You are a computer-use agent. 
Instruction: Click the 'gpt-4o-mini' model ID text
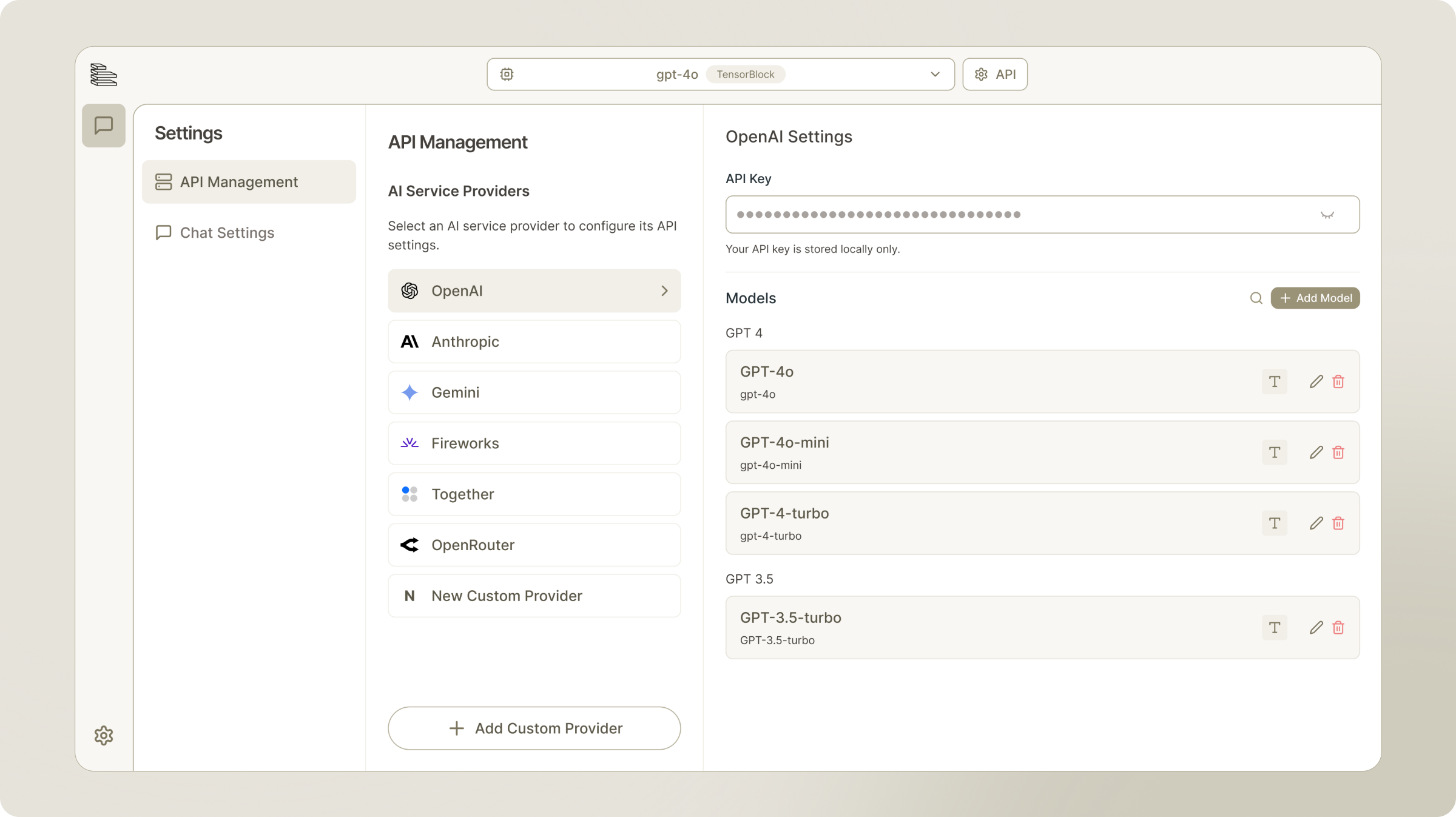[770, 465]
